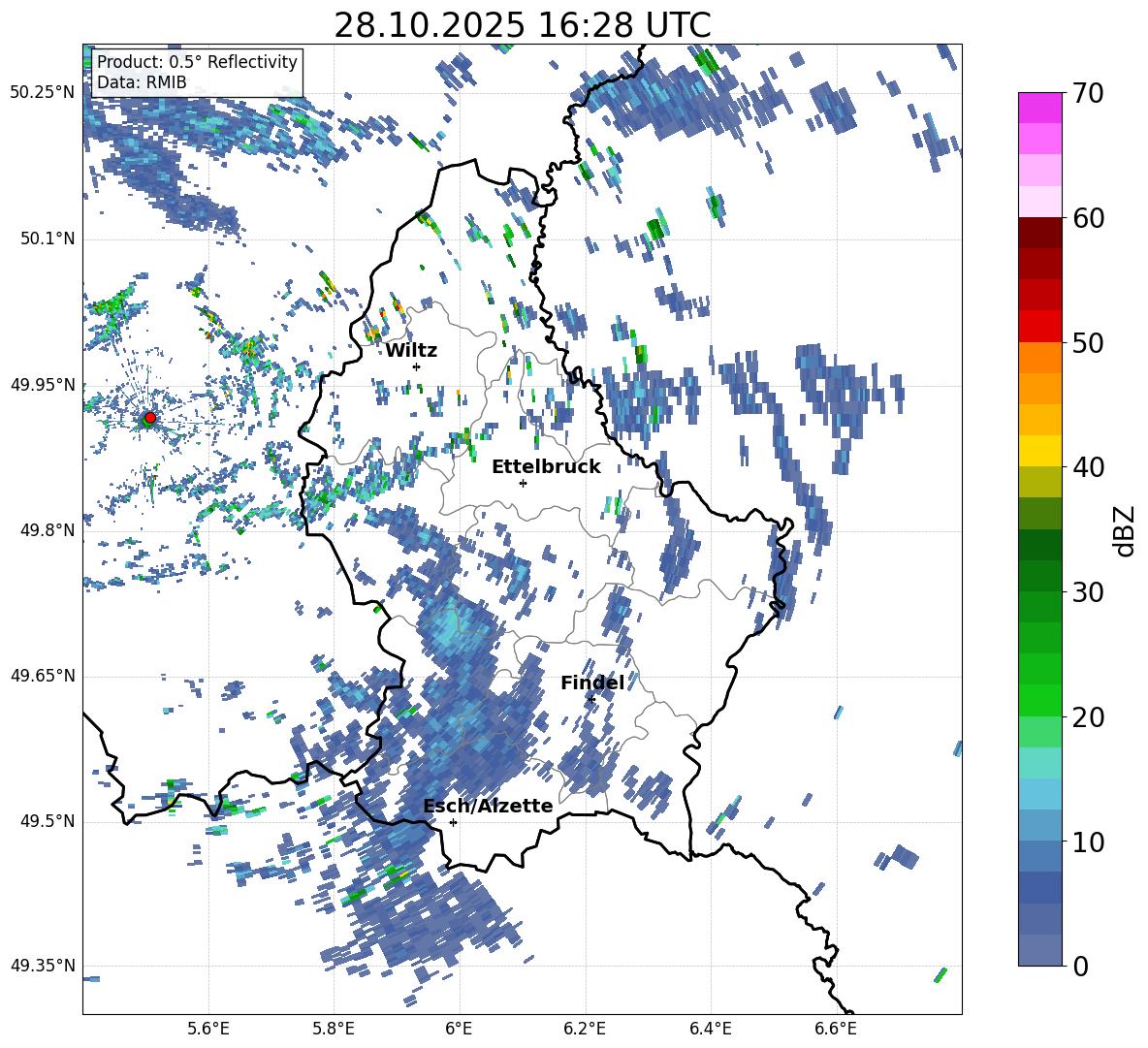1148x1048 pixels.
Task: Click the colorbar tick label 50
Action: (1088, 342)
